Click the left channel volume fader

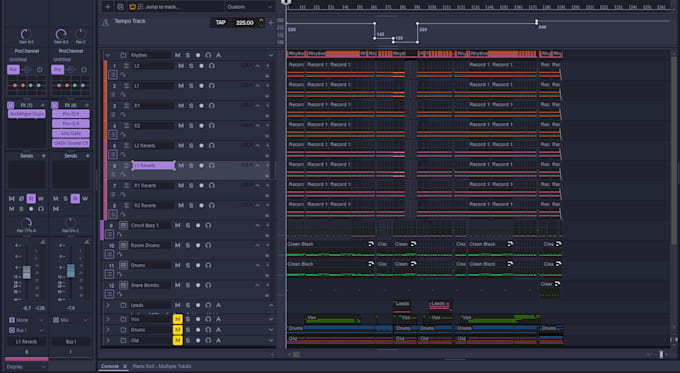[x=27, y=272]
